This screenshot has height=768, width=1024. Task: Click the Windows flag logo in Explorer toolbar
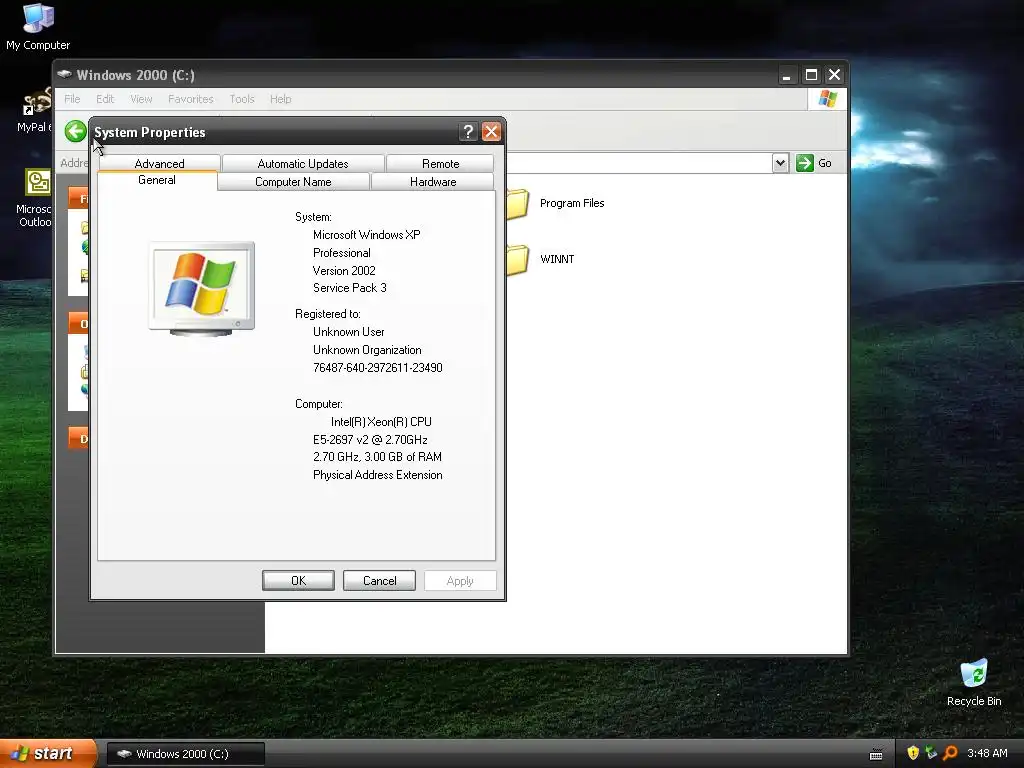pyautogui.click(x=827, y=99)
